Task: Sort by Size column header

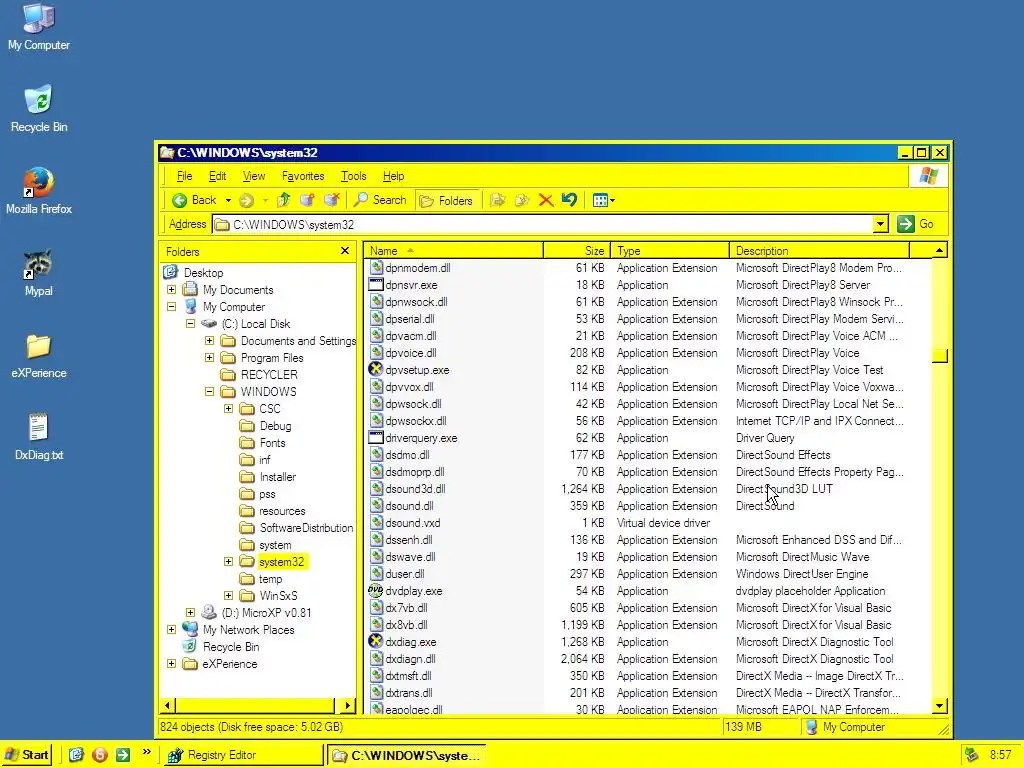Action: click(x=577, y=251)
